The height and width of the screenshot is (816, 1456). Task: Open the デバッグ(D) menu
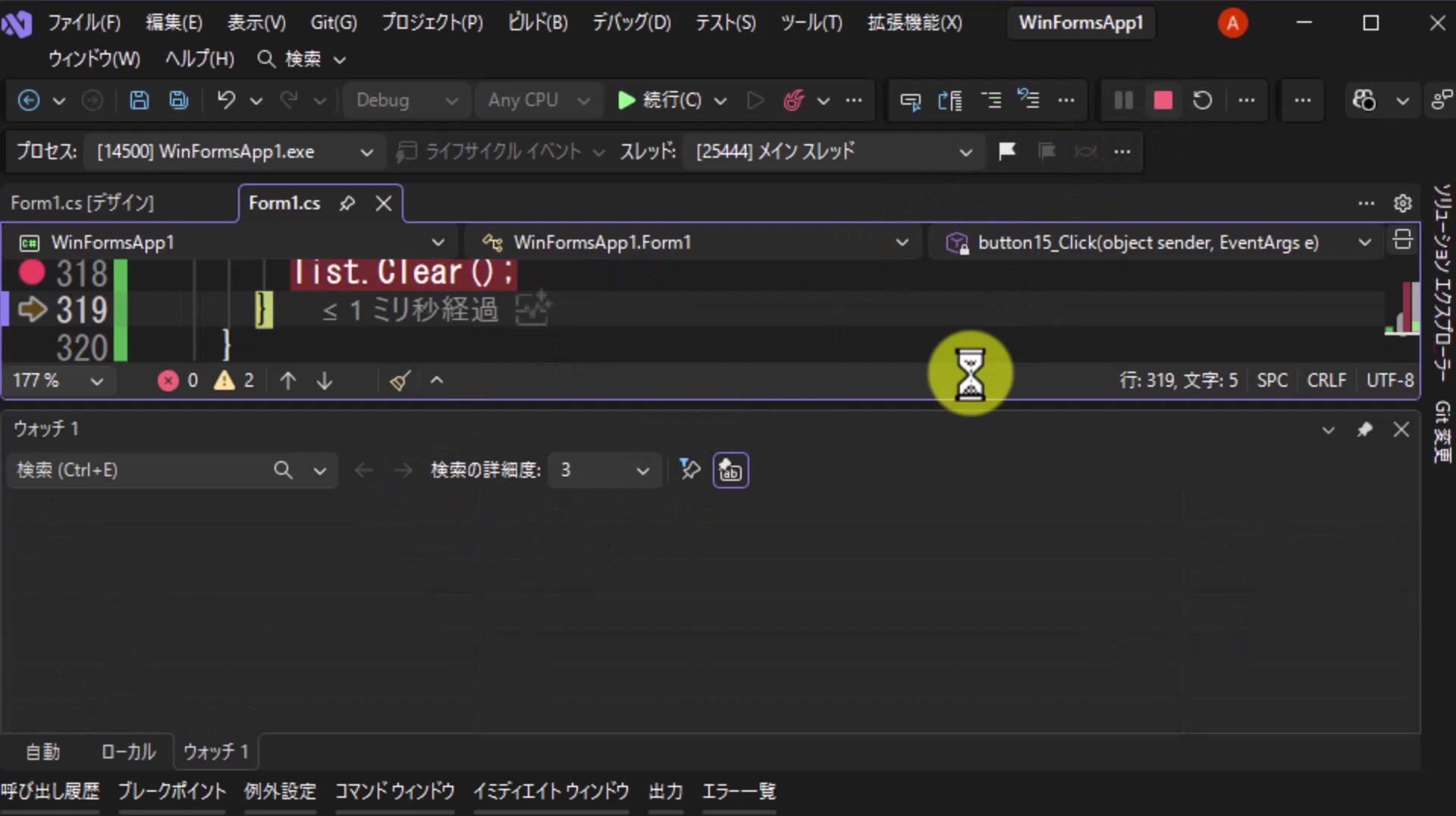631,23
